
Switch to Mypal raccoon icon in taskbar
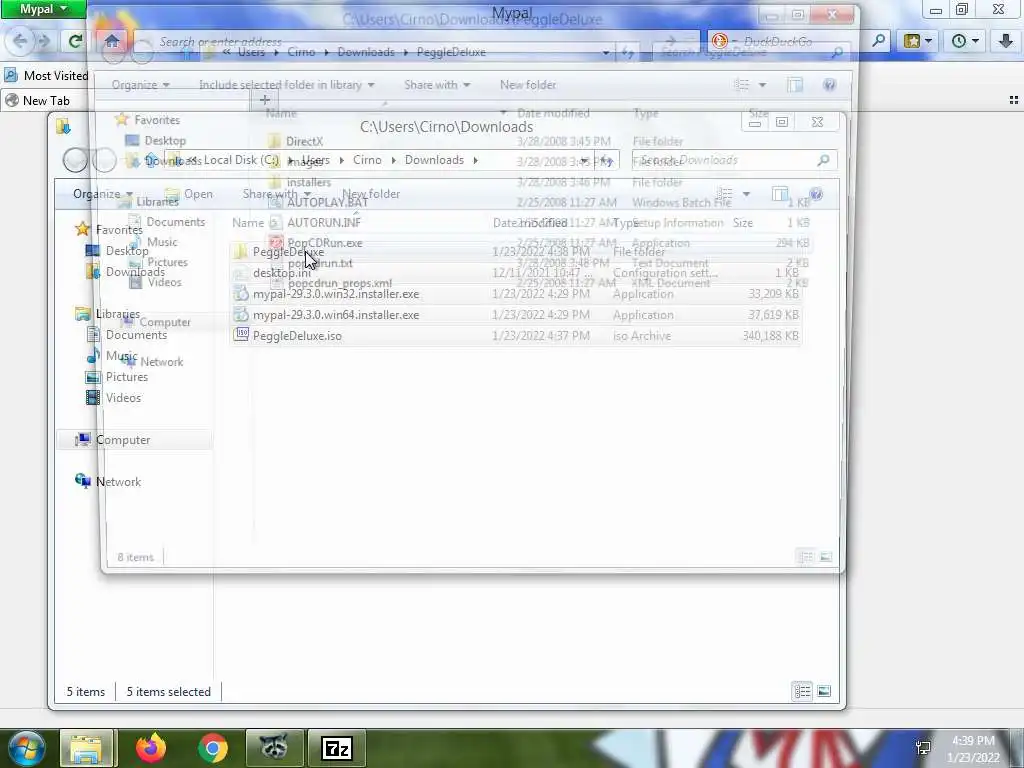coord(274,748)
